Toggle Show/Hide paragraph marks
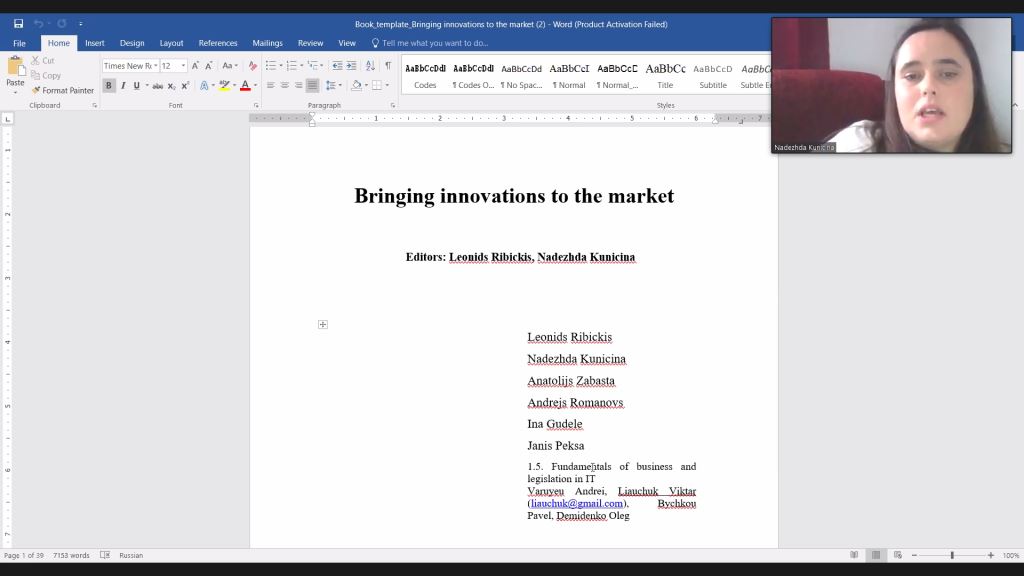1024x576 pixels. 388,66
